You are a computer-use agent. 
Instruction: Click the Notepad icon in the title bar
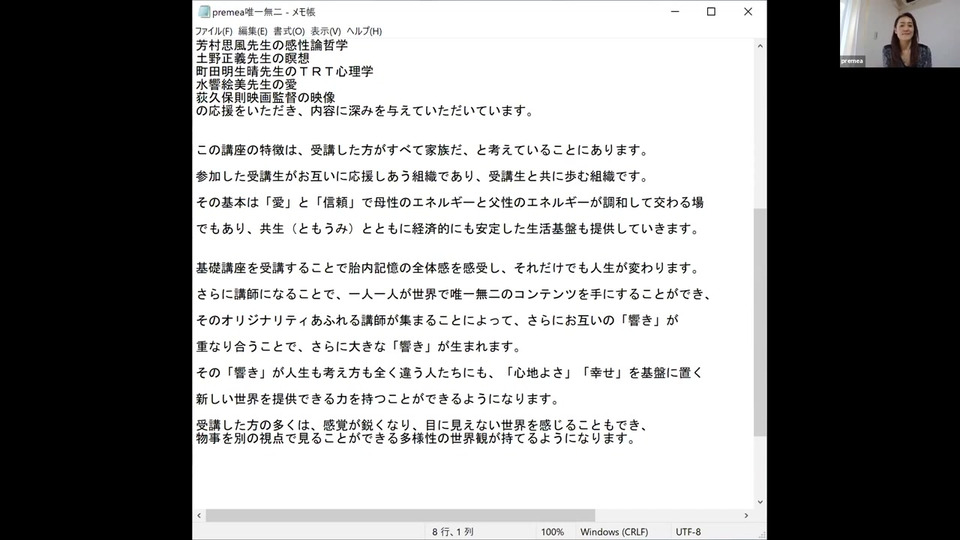[x=204, y=12]
